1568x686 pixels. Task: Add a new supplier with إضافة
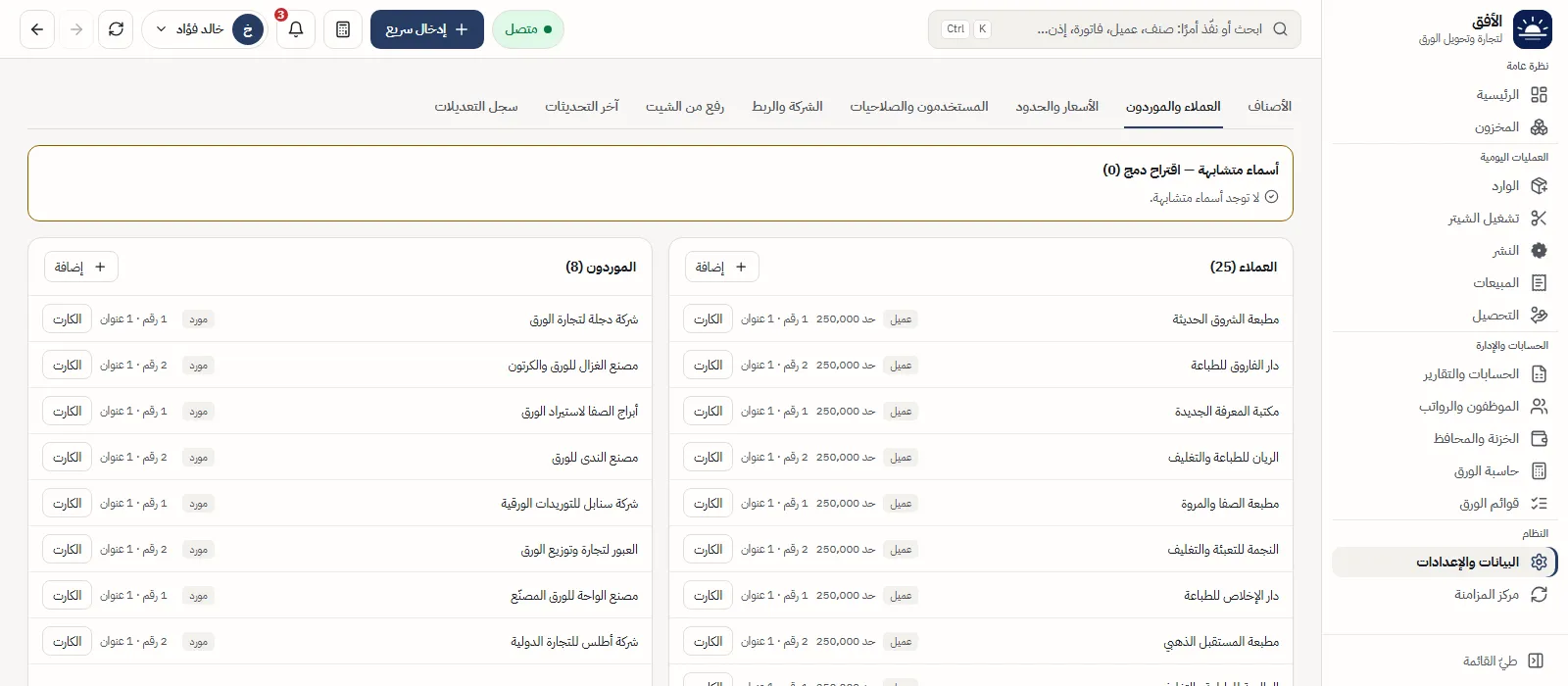tap(80, 267)
